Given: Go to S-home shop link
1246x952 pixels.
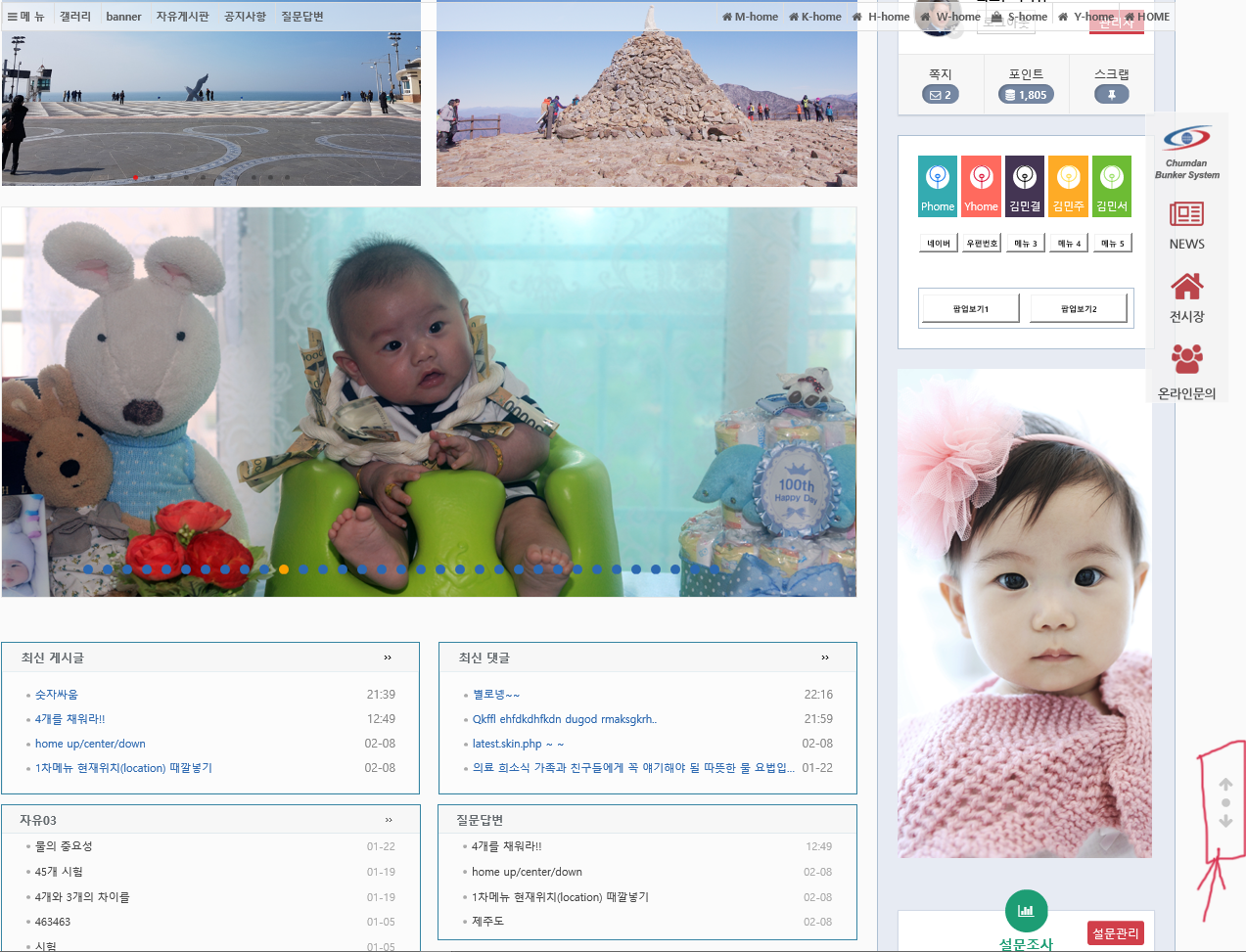Looking at the screenshot, I should click(x=1019, y=17).
